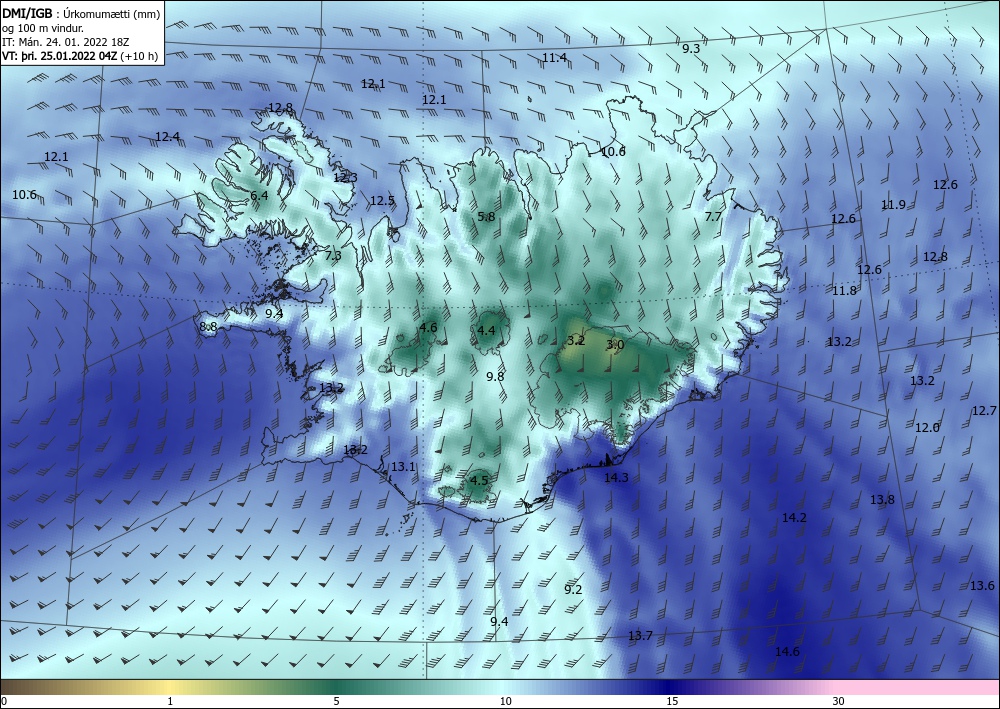Click the 15 label on the color scale
This screenshot has width=1000, height=709.
click(x=672, y=702)
